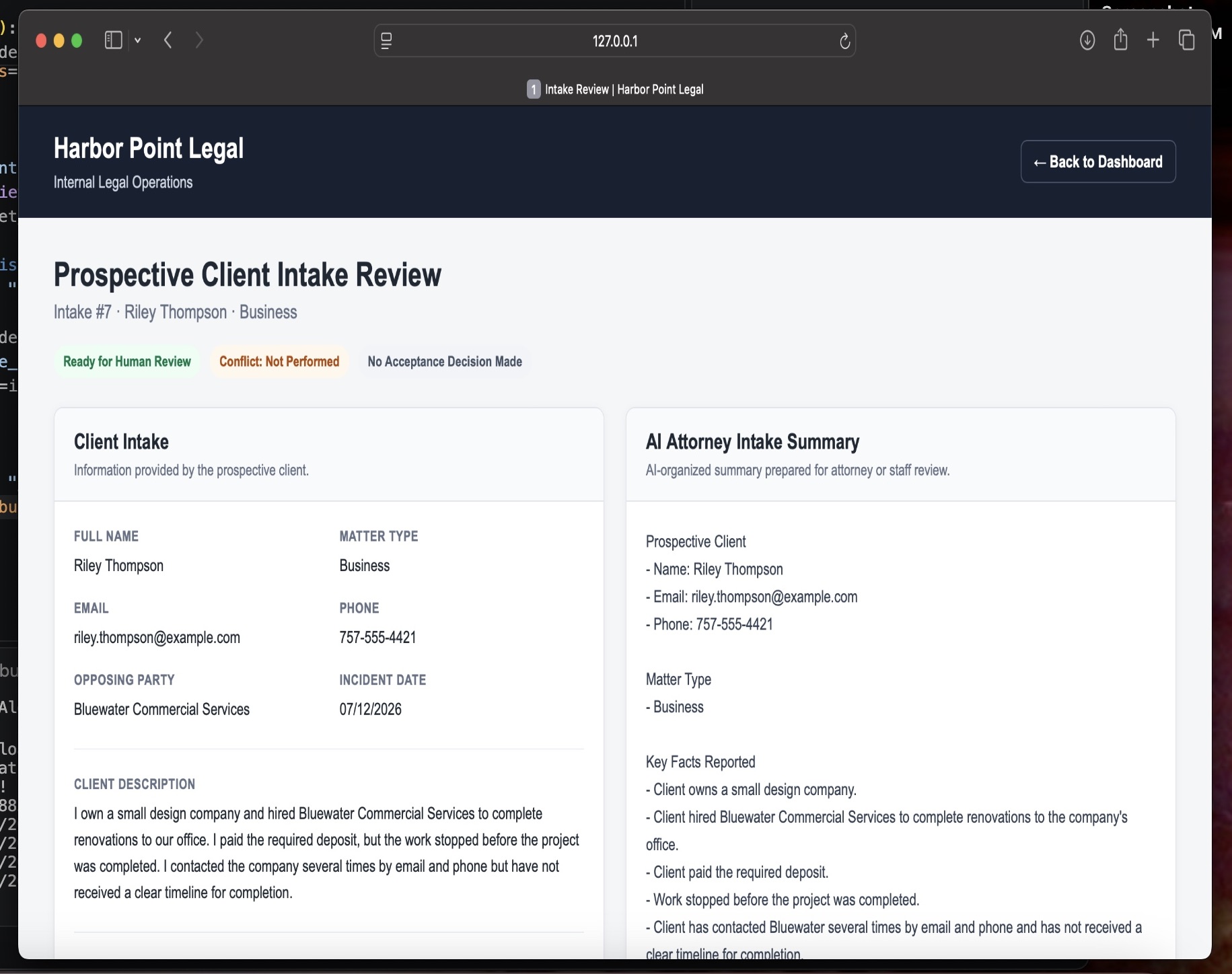Screen dimensions: 1232x974
Task: Click the Matter Type value Business in Client Intake
Action: coord(365,566)
